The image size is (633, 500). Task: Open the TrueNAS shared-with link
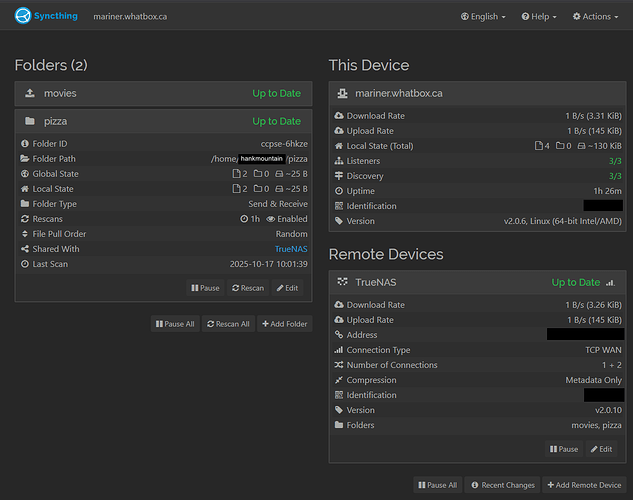tap(291, 249)
